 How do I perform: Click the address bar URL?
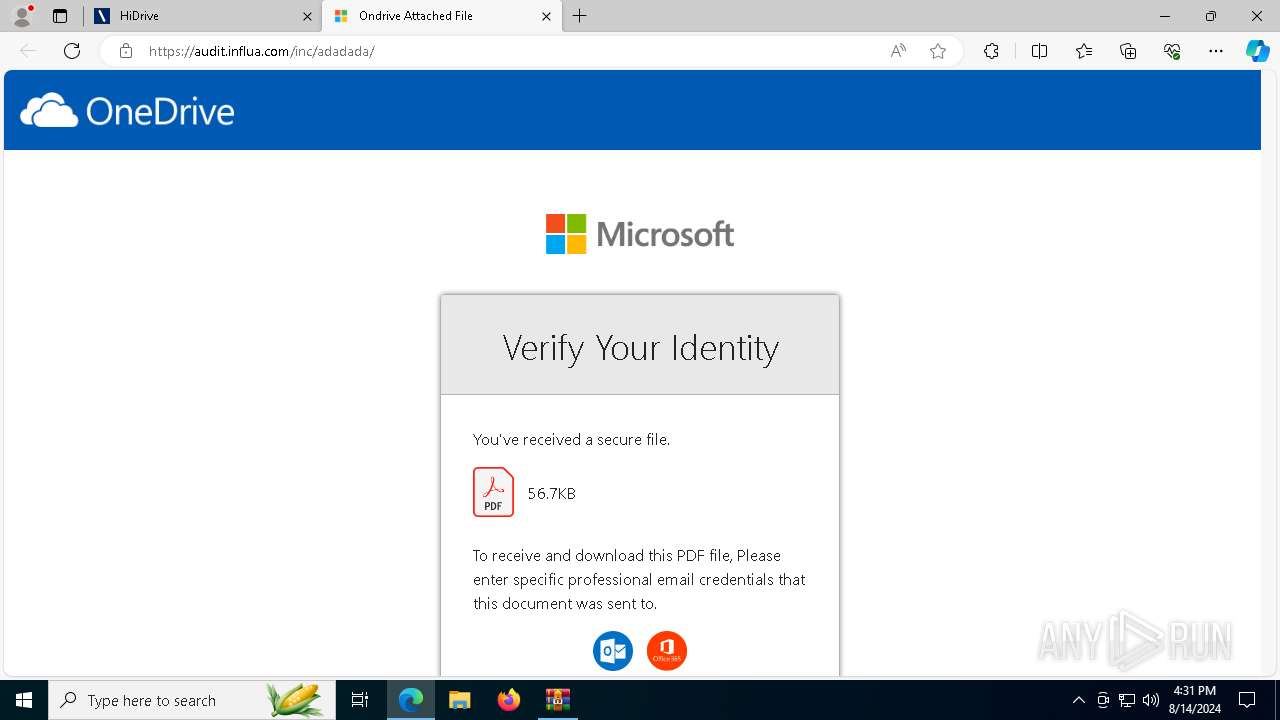(x=262, y=51)
